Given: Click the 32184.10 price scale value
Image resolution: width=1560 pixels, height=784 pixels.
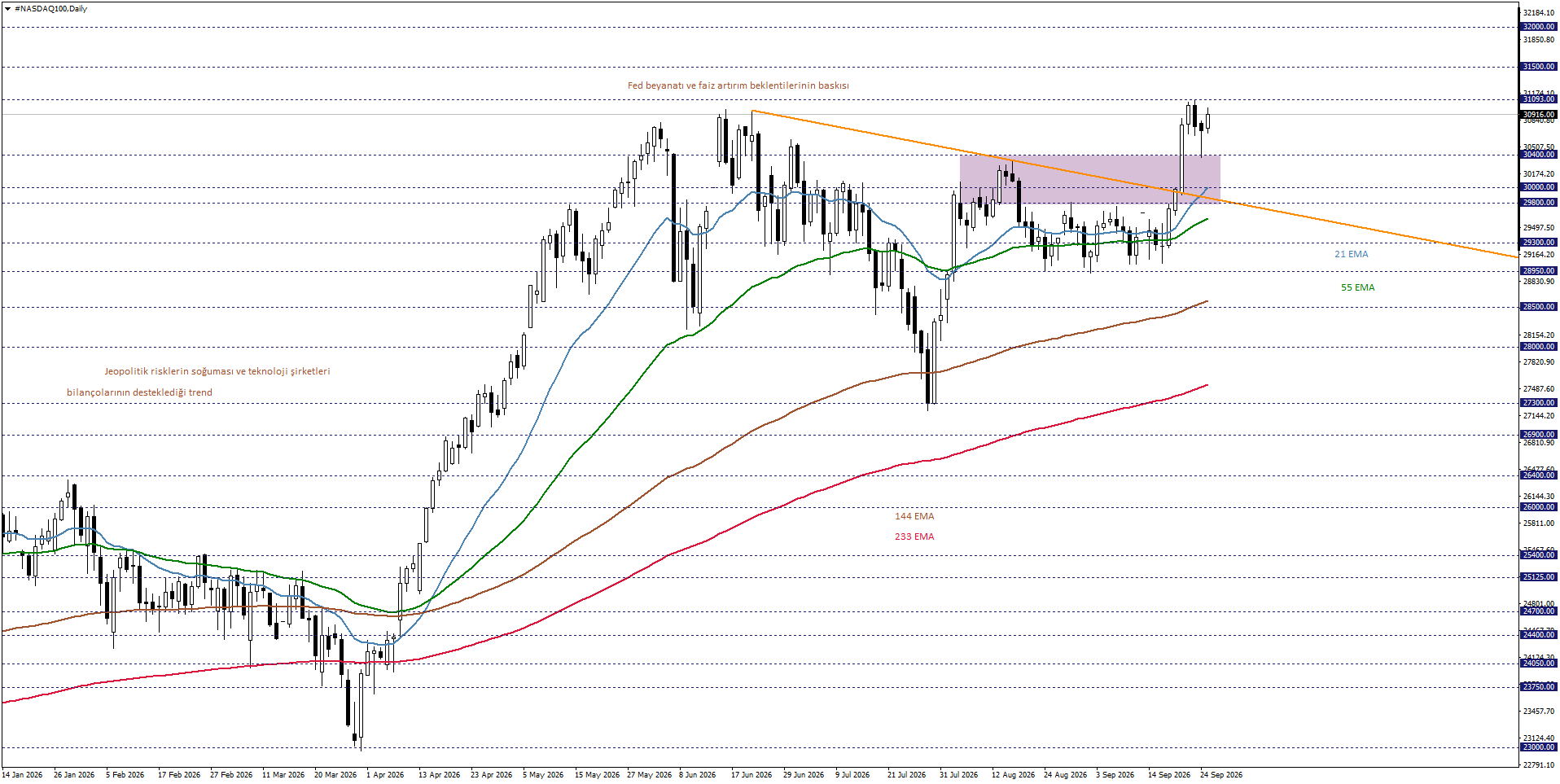Looking at the screenshot, I should (x=1538, y=13).
